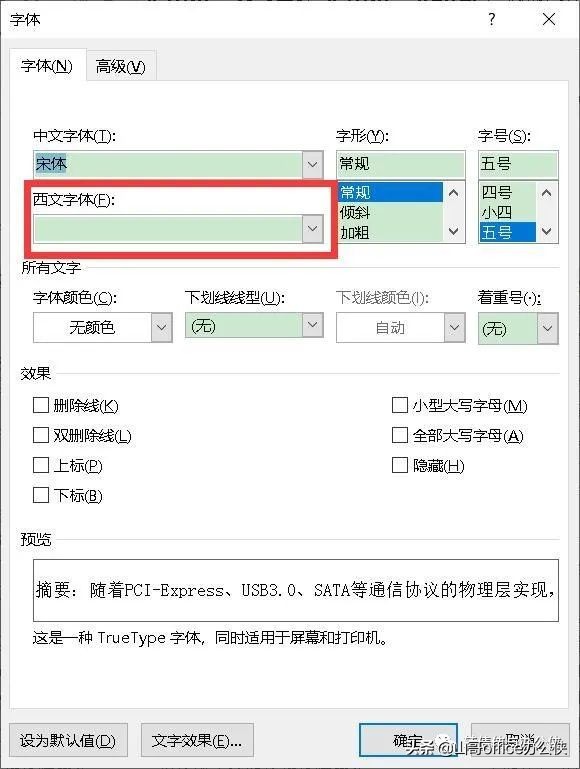Open the 着重号 dropdown
Viewport: 580px width, 769px height.
[x=548, y=328]
